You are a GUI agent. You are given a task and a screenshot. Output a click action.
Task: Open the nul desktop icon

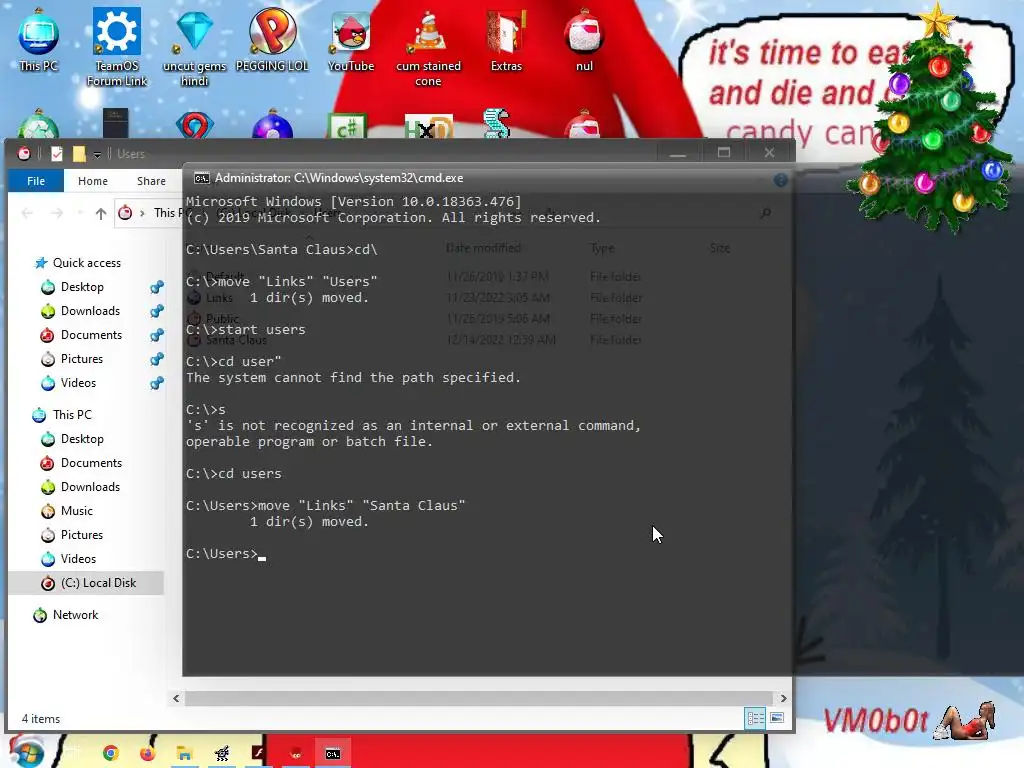584,39
